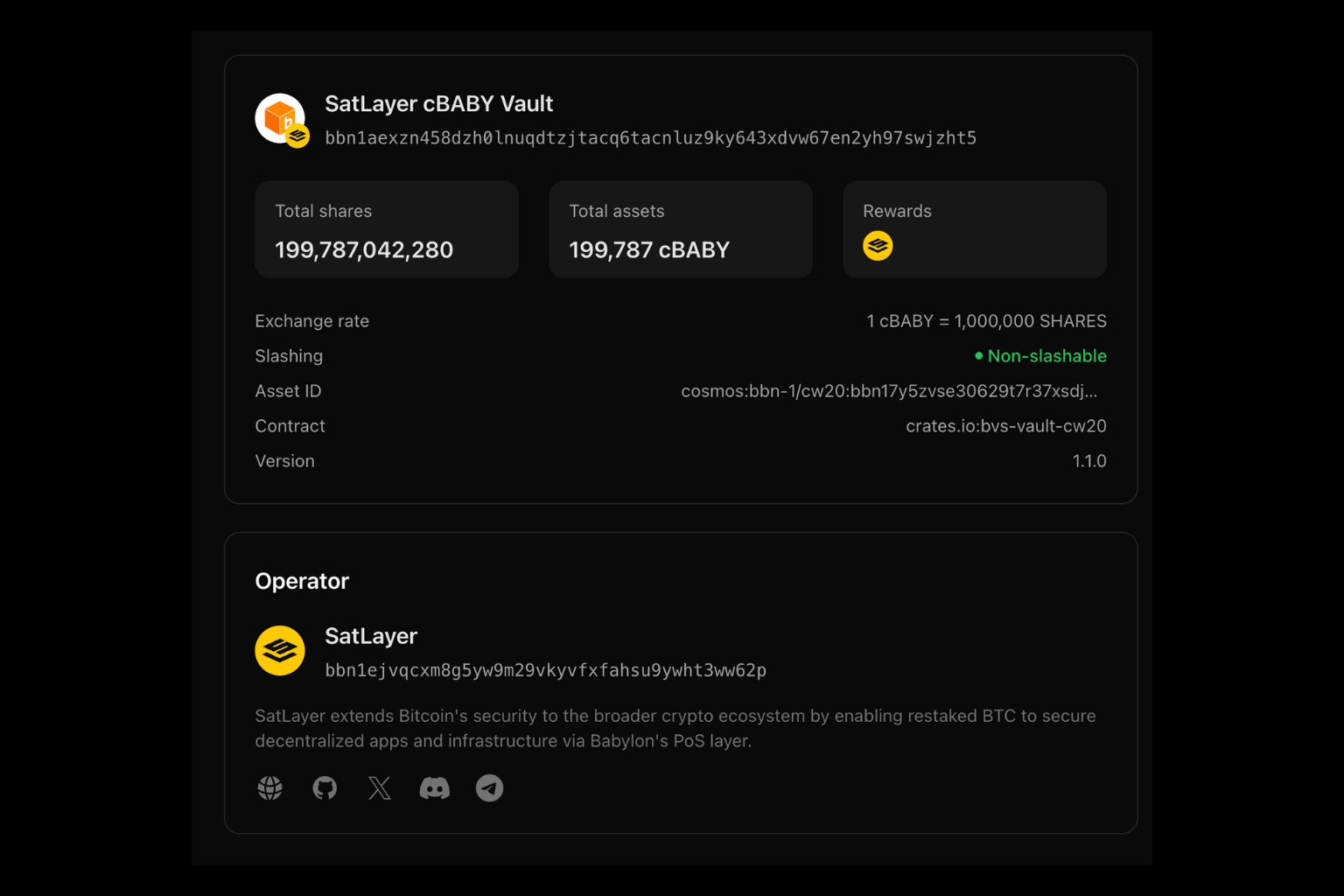
Task: Open the operator Telegram icon
Action: point(489,788)
